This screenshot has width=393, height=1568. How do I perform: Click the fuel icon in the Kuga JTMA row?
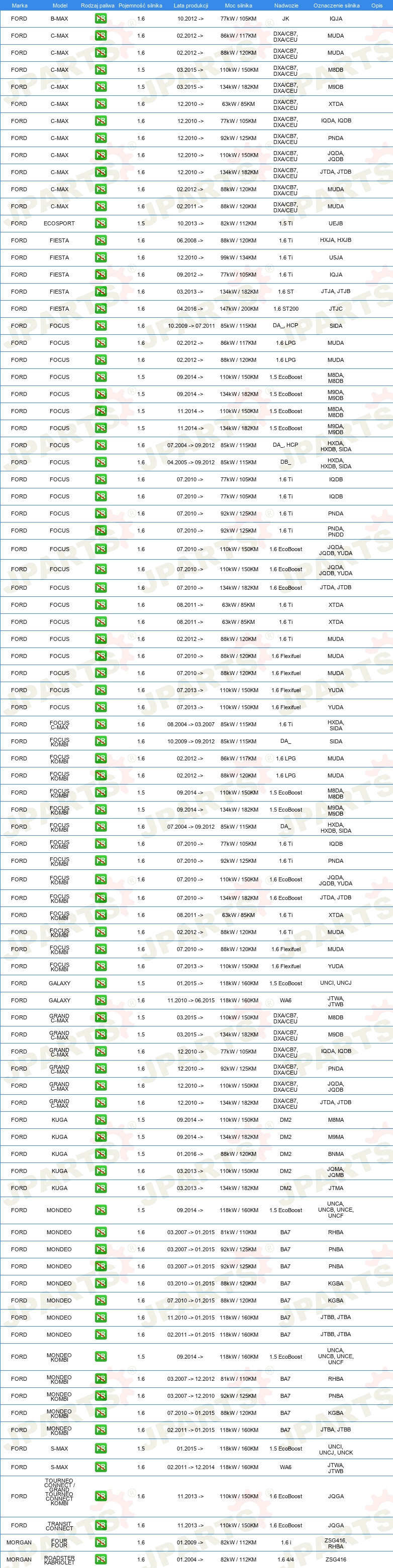[x=101, y=1188]
